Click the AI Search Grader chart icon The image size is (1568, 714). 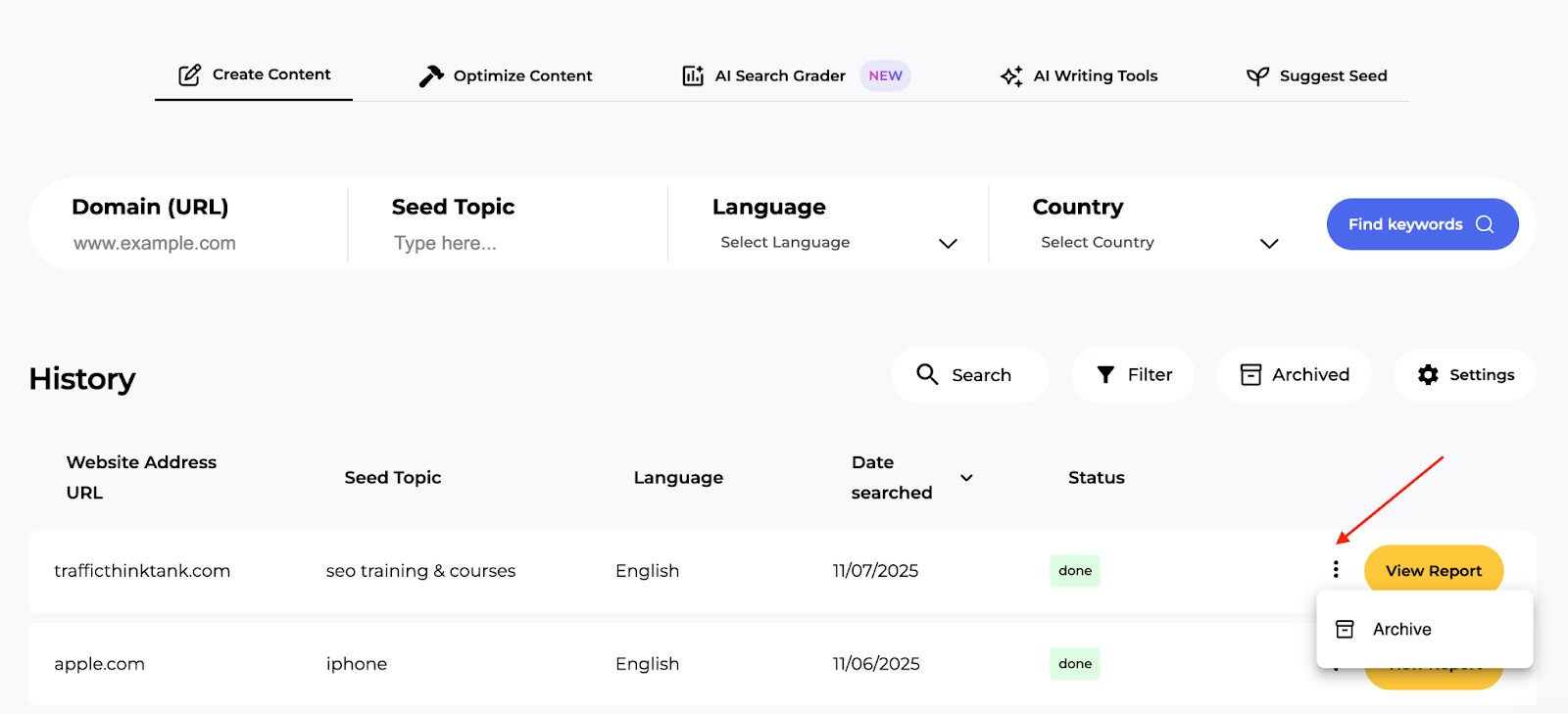click(x=693, y=76)
